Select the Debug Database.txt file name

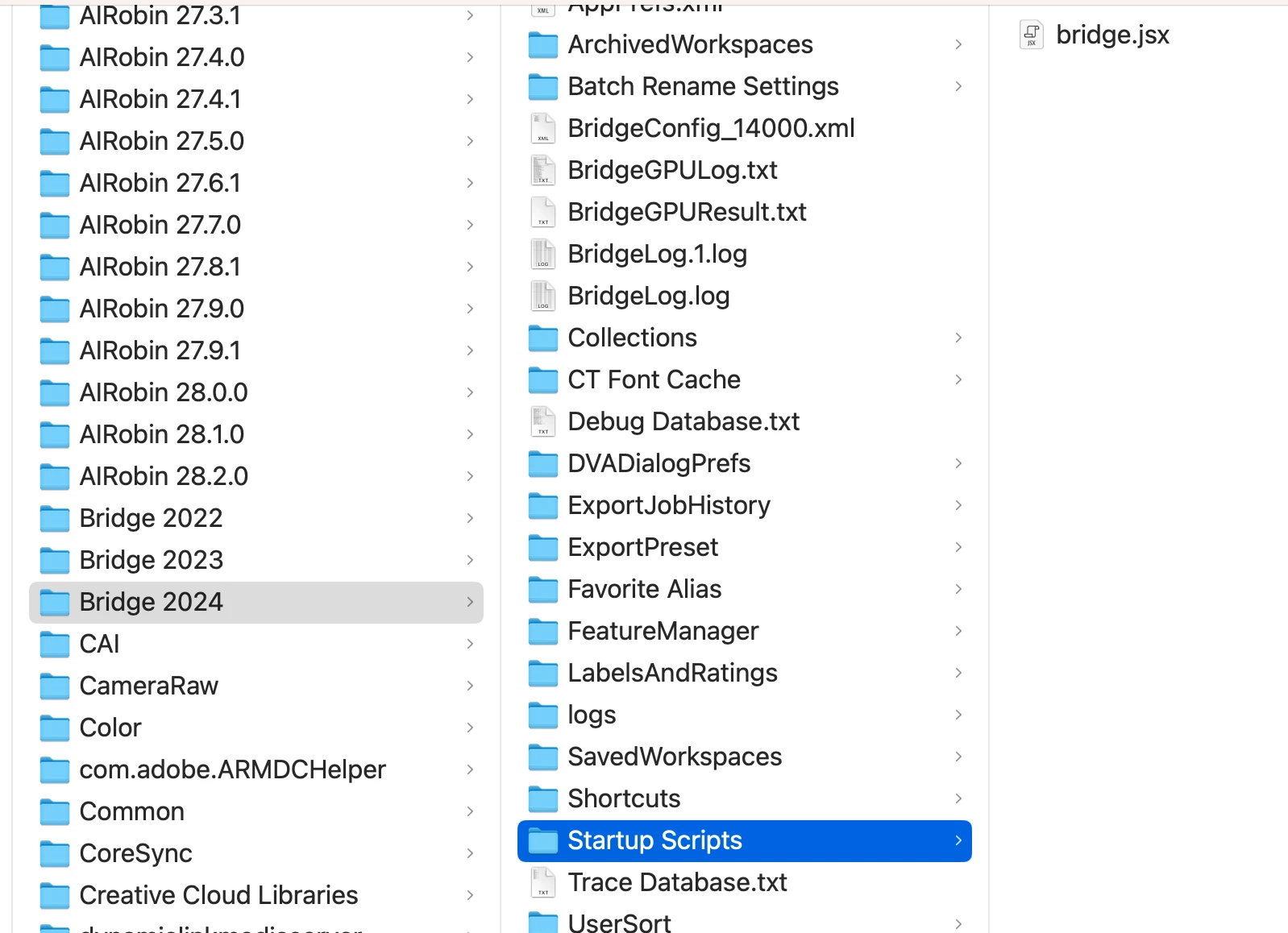point(683,421)
